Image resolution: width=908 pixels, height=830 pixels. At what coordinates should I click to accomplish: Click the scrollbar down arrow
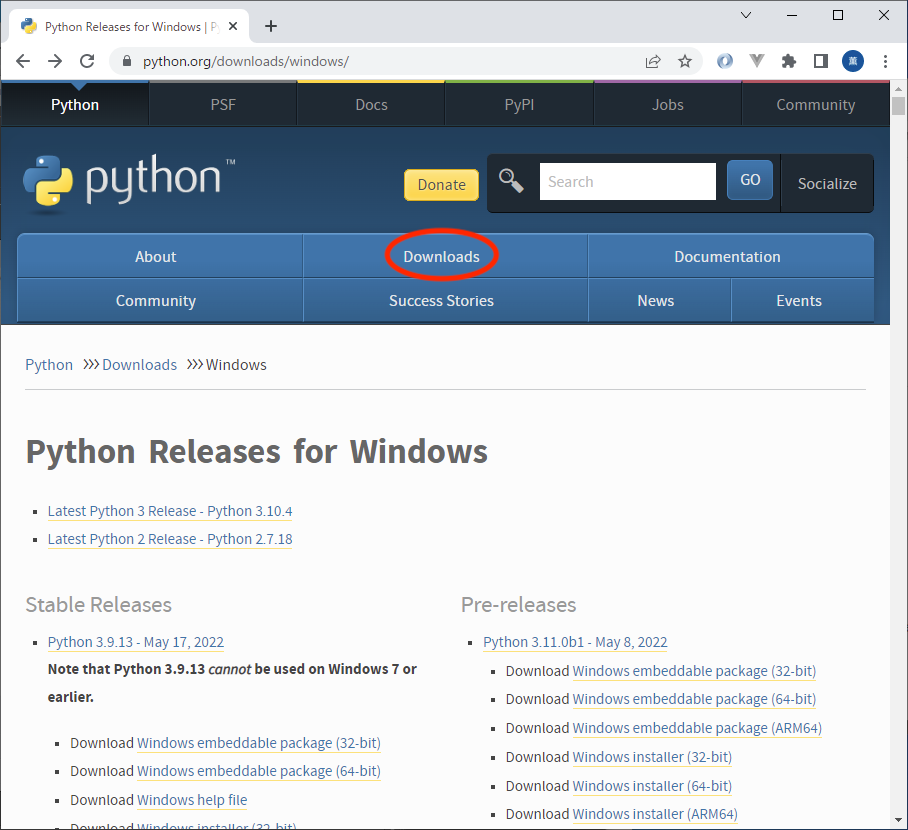tap(898, 820)
